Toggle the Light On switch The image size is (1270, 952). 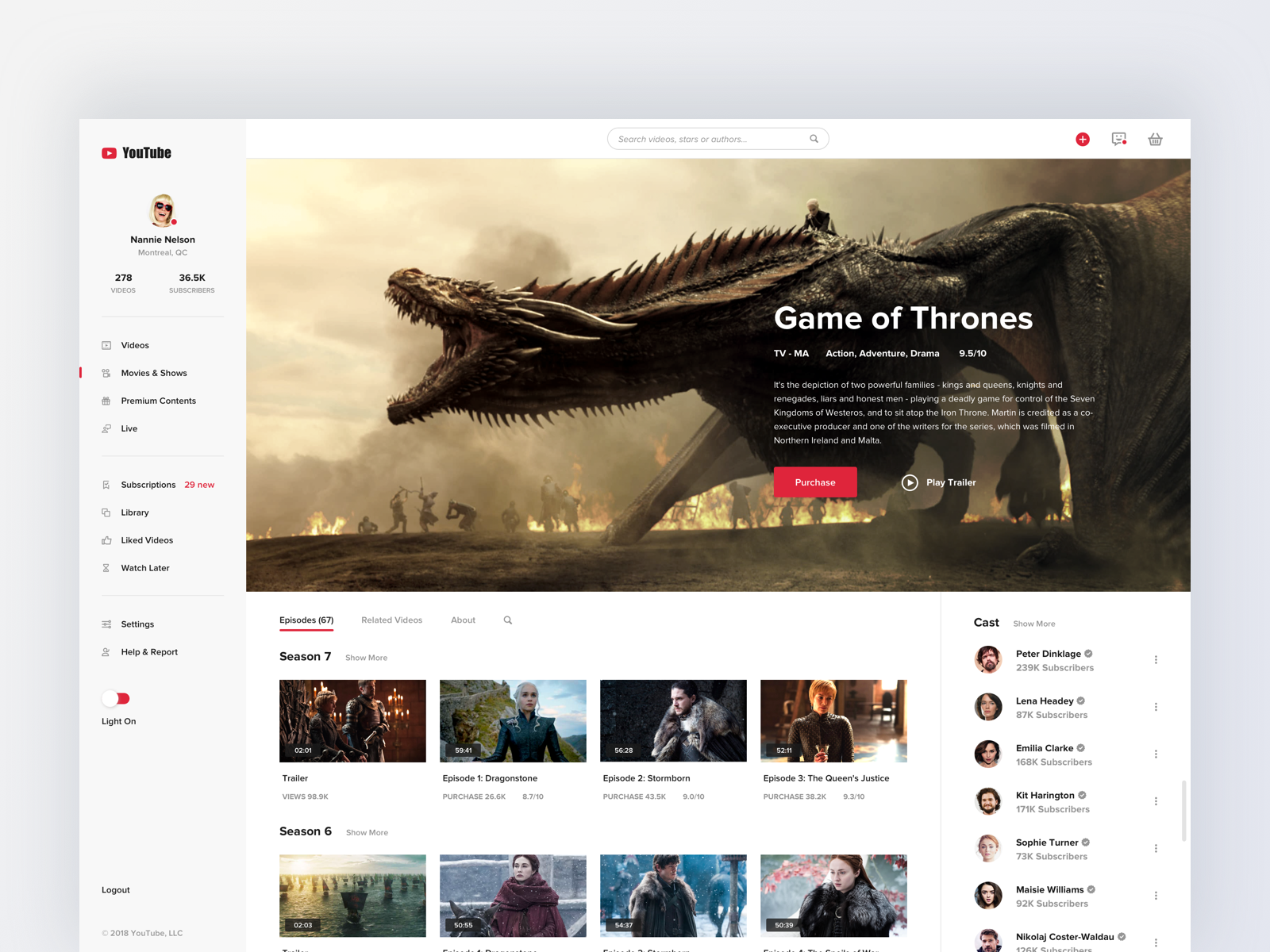[116, 698]
